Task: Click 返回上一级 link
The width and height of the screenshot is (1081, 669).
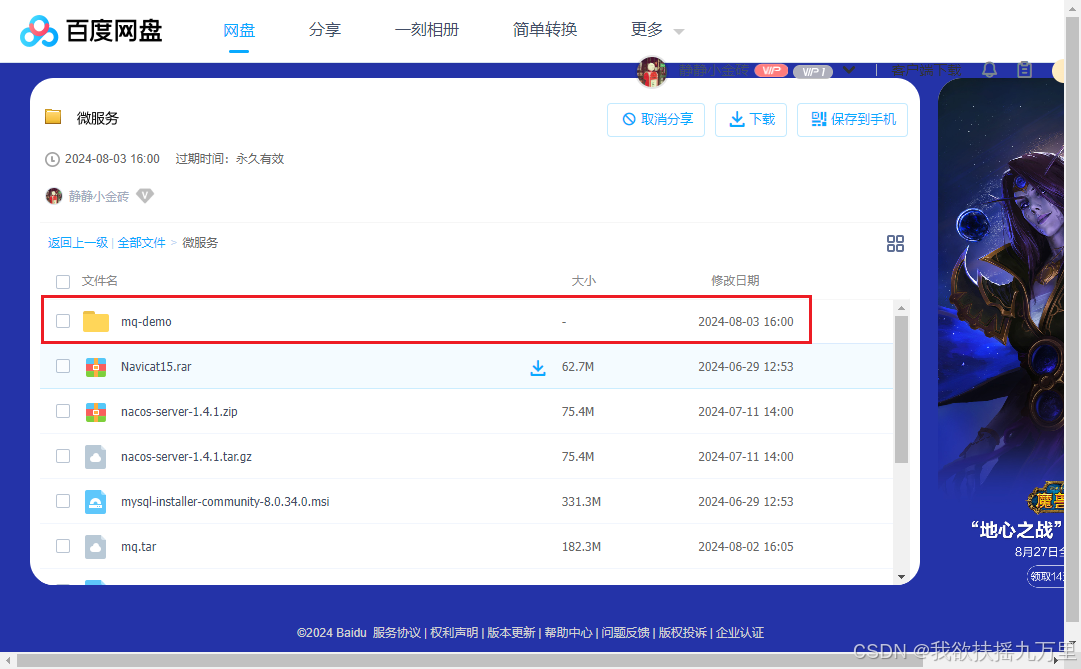Action: pos(78,243)
